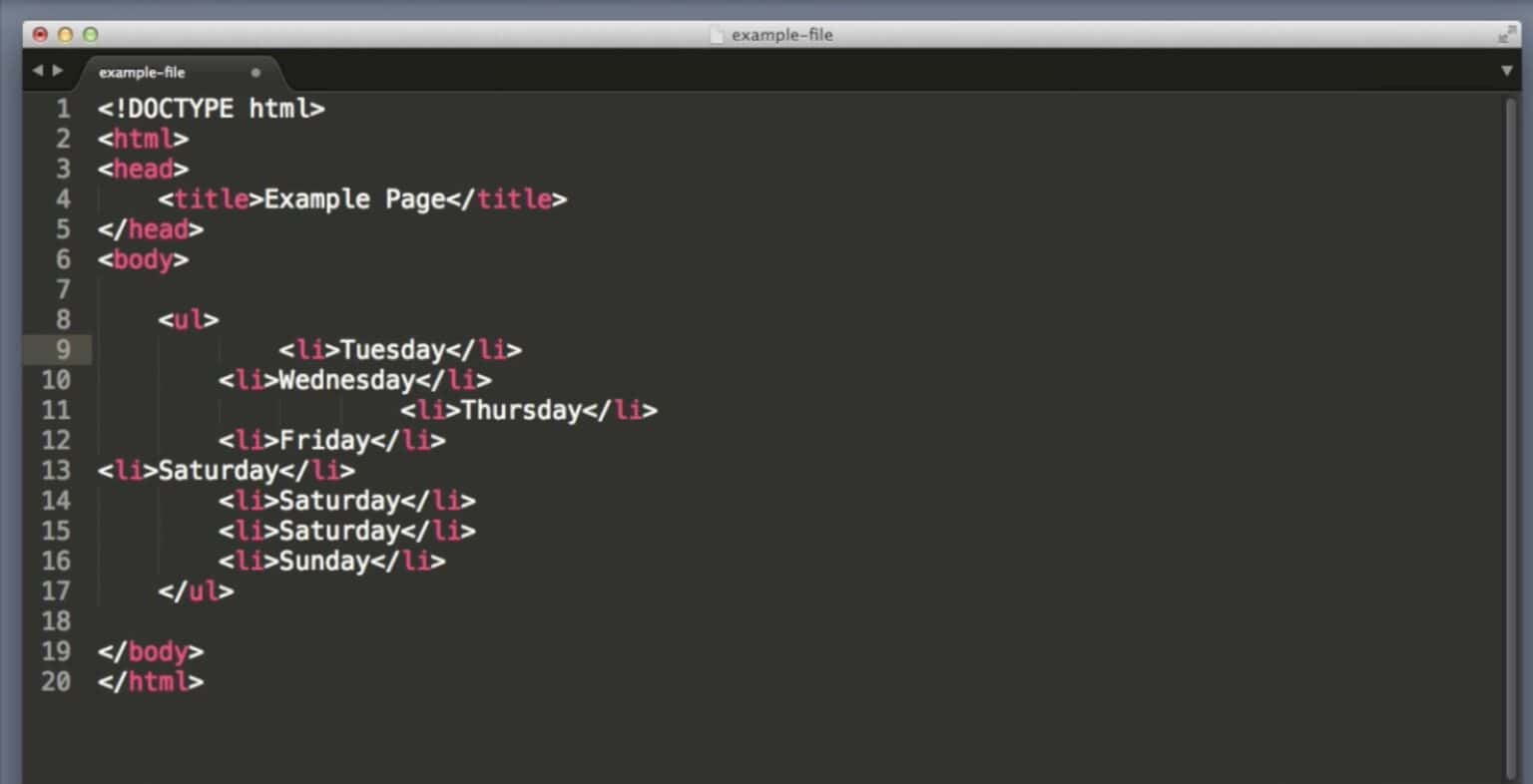The image size is (1533, 784).
Task: Click the yellow minimize traffic light
Action: pos(64,34)
